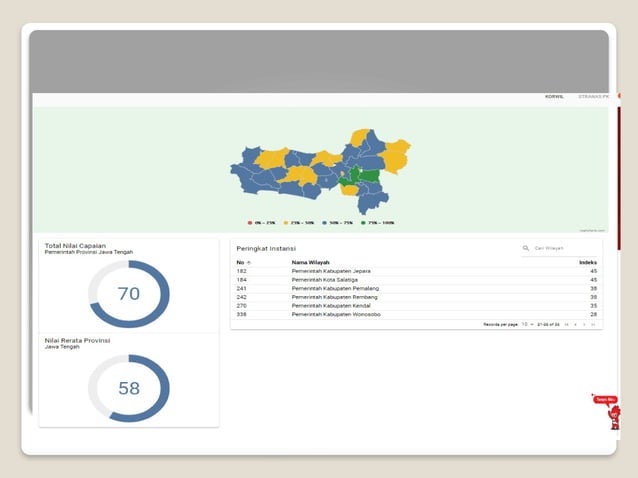Select Pemerintah Kabupaten Jepara row
Screen dimensions: 638x478
coord(330,271)
